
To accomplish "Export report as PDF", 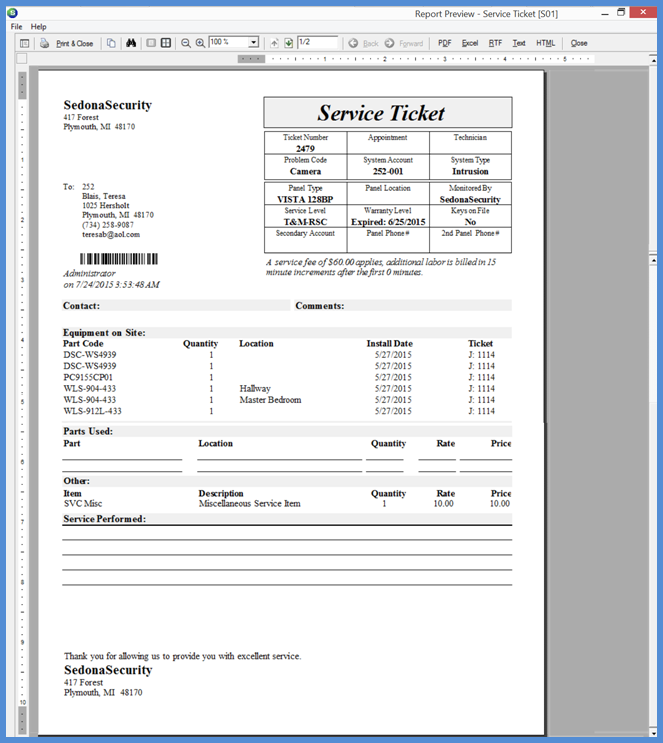I will [445, 43].
